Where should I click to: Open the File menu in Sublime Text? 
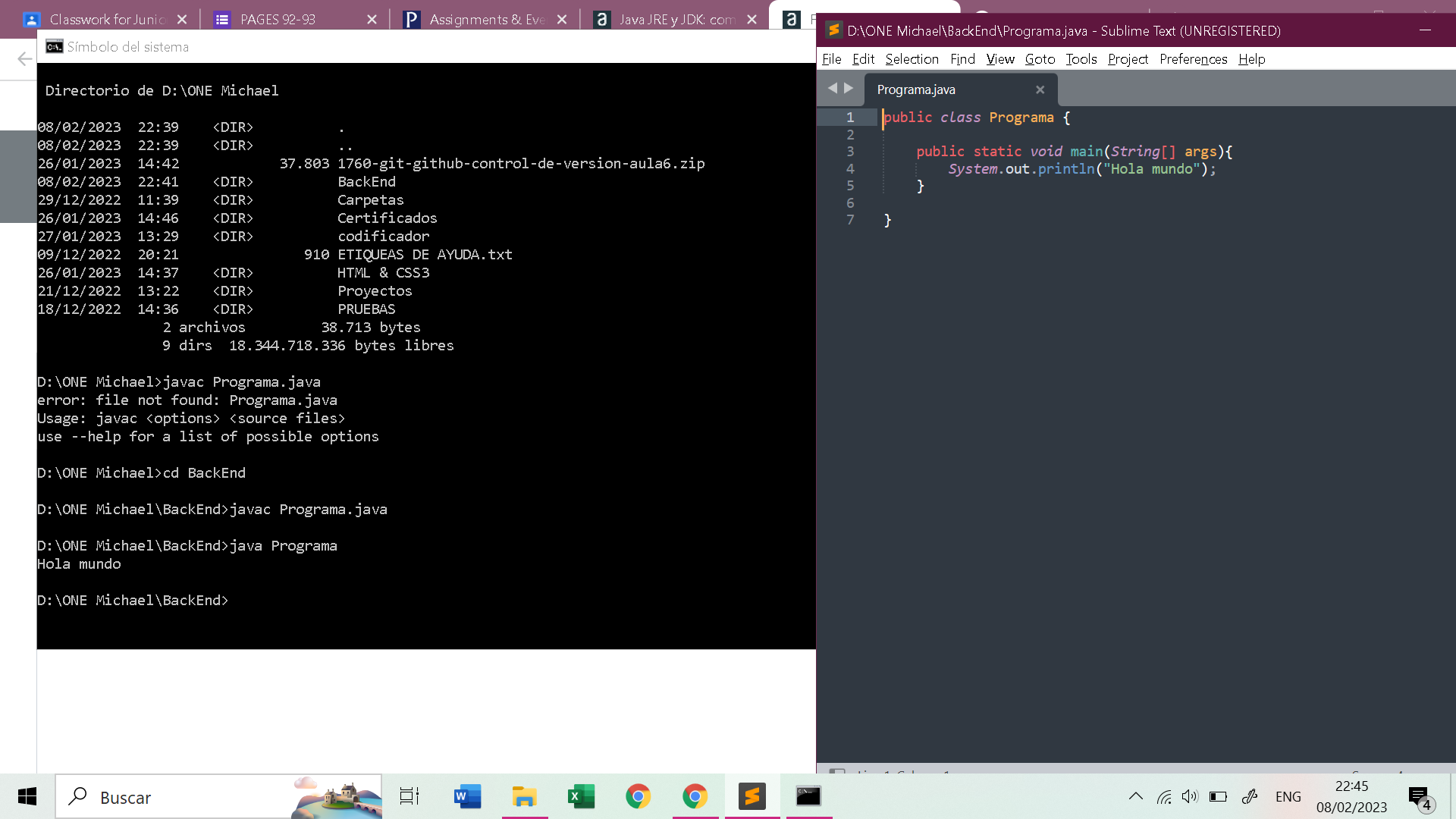[x=831, y=59]
